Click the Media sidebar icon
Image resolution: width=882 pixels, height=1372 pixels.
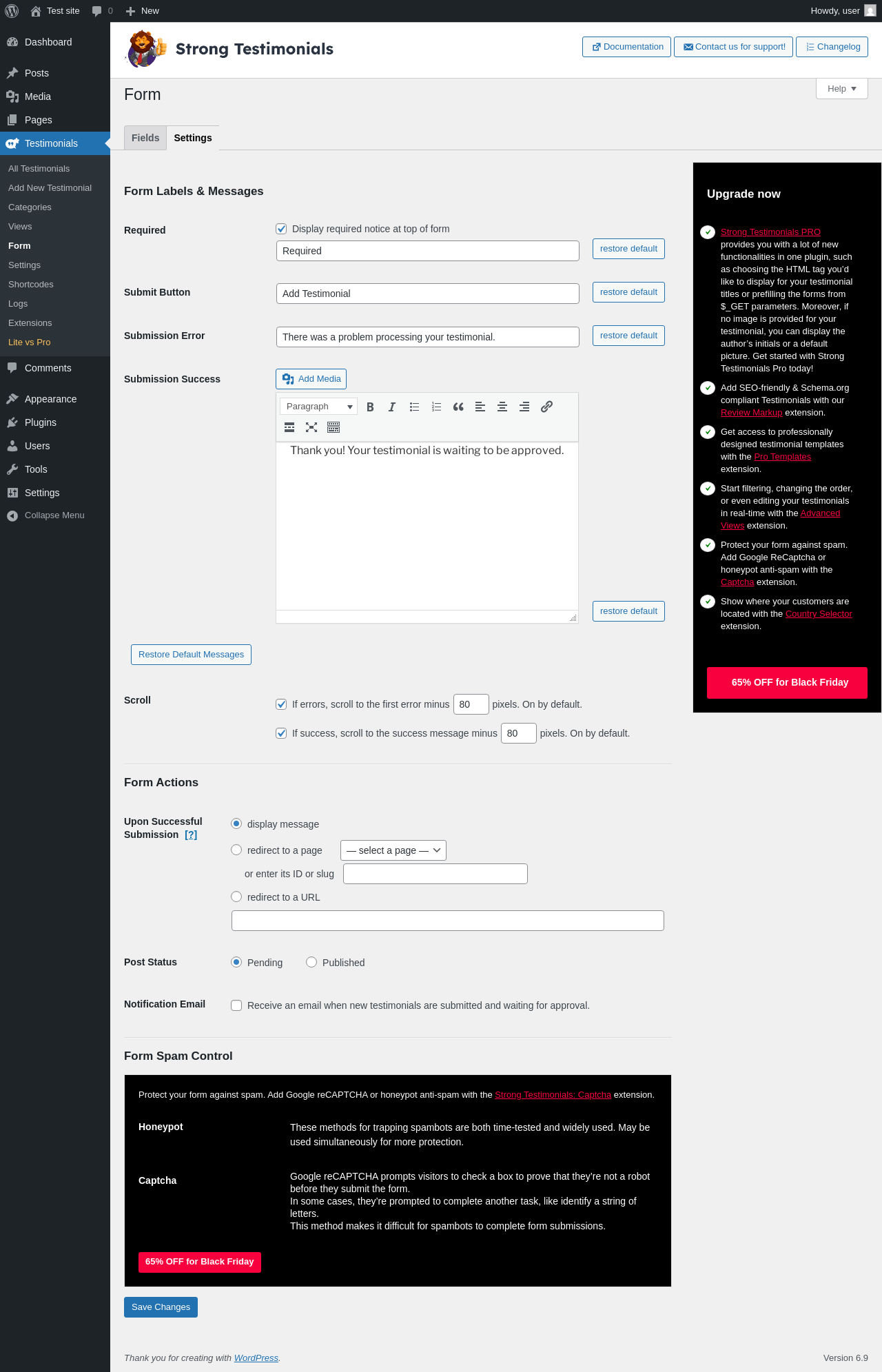pyautogui.click(x=12, y=96)
